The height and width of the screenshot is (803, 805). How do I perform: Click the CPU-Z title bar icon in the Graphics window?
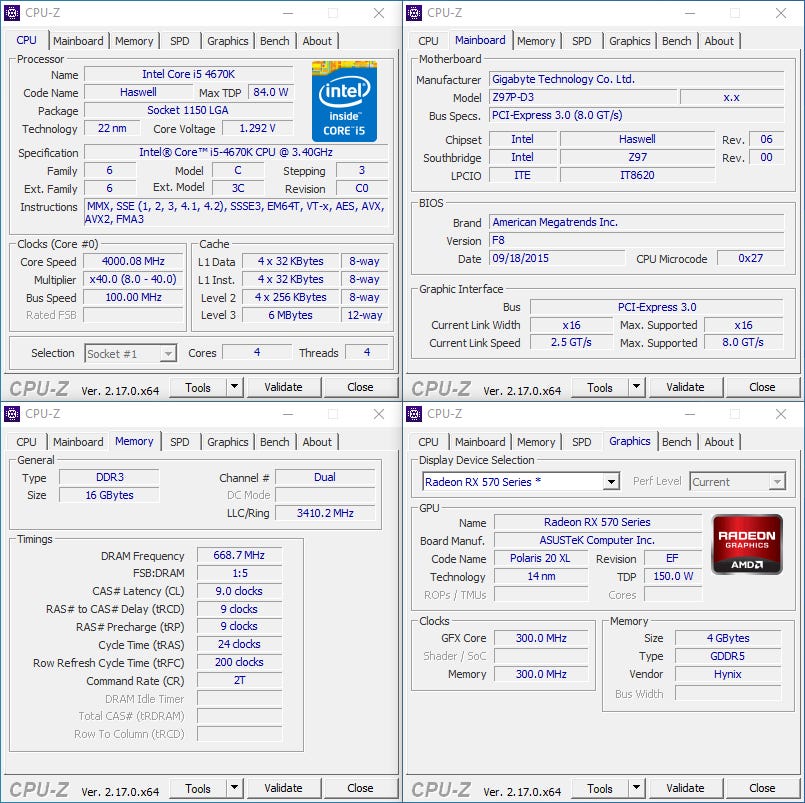415,414
